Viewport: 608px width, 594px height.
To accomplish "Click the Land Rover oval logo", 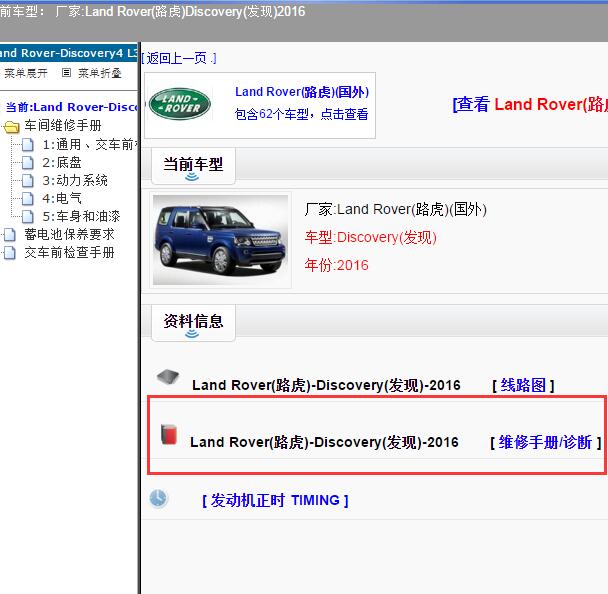I will point(180,104).
